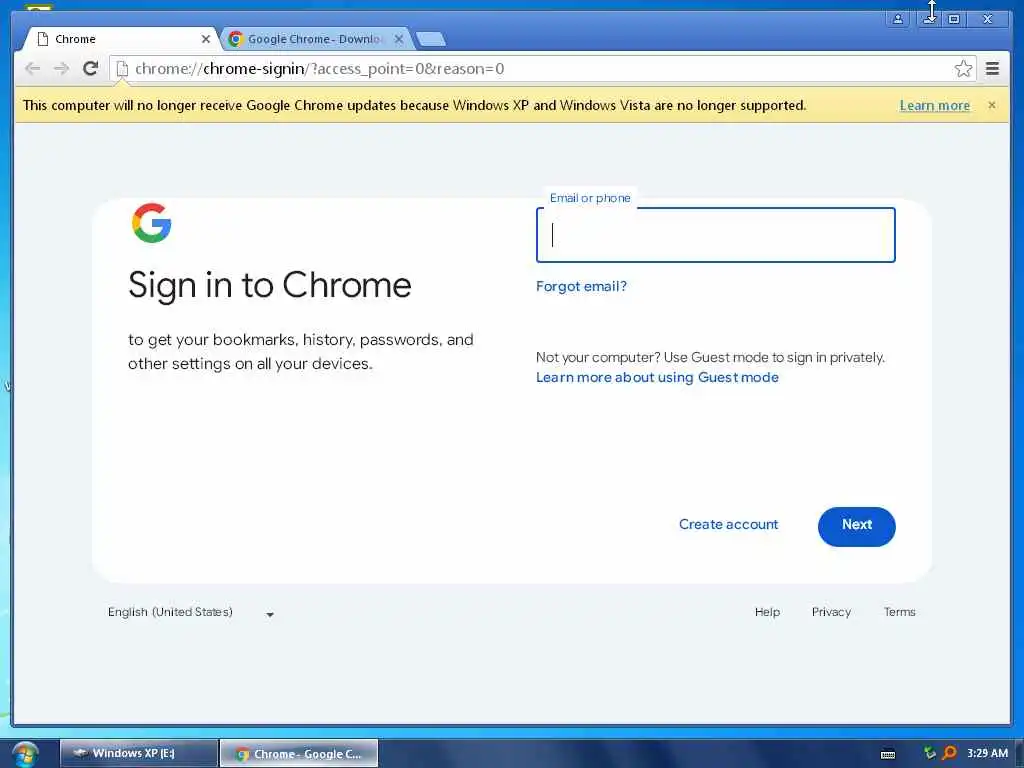Bookmark this page with the star icon
This screenshot has width=1024, height=768.
pos(963,69)
